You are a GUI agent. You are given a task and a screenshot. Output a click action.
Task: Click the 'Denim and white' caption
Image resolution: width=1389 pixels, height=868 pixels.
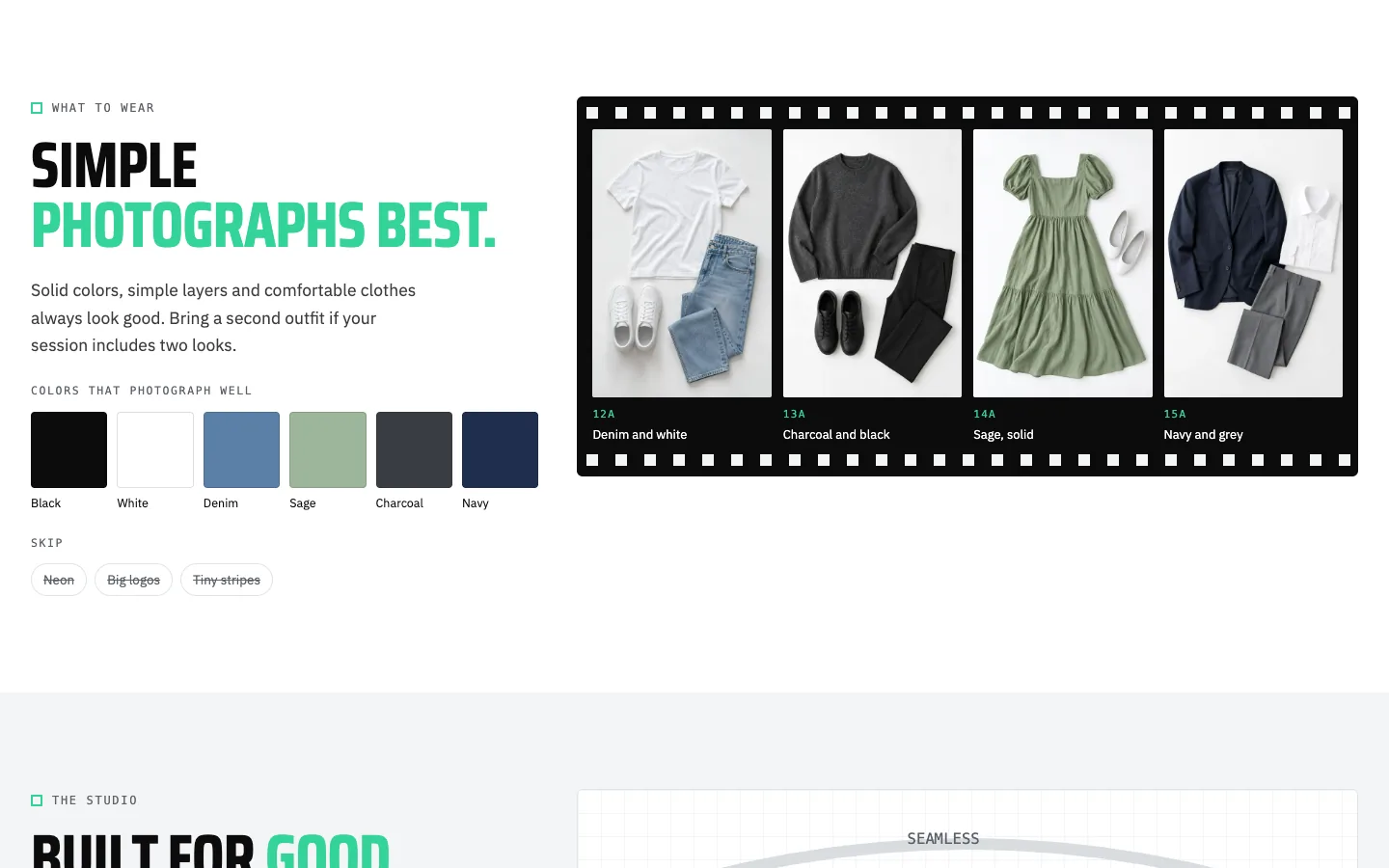(x=640, y=435)
